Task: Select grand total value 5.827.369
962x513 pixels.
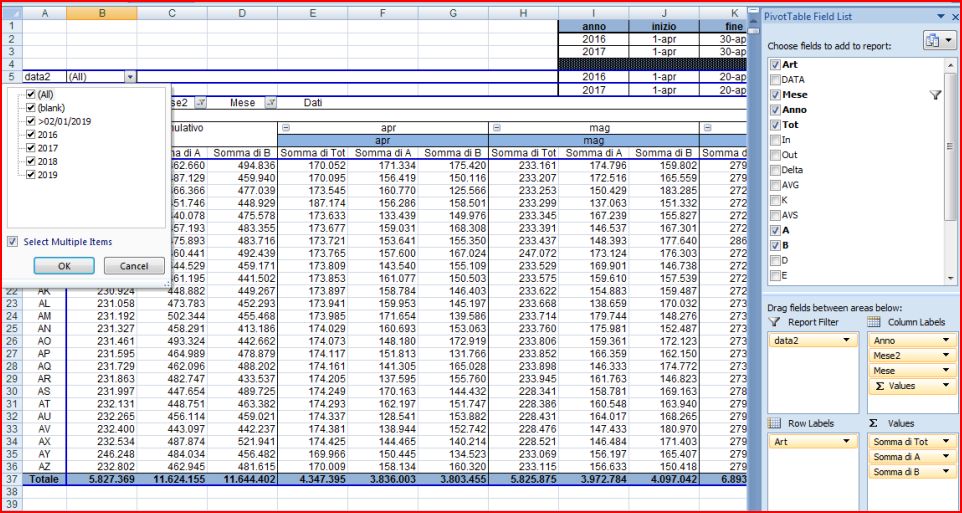Action: 101,479
